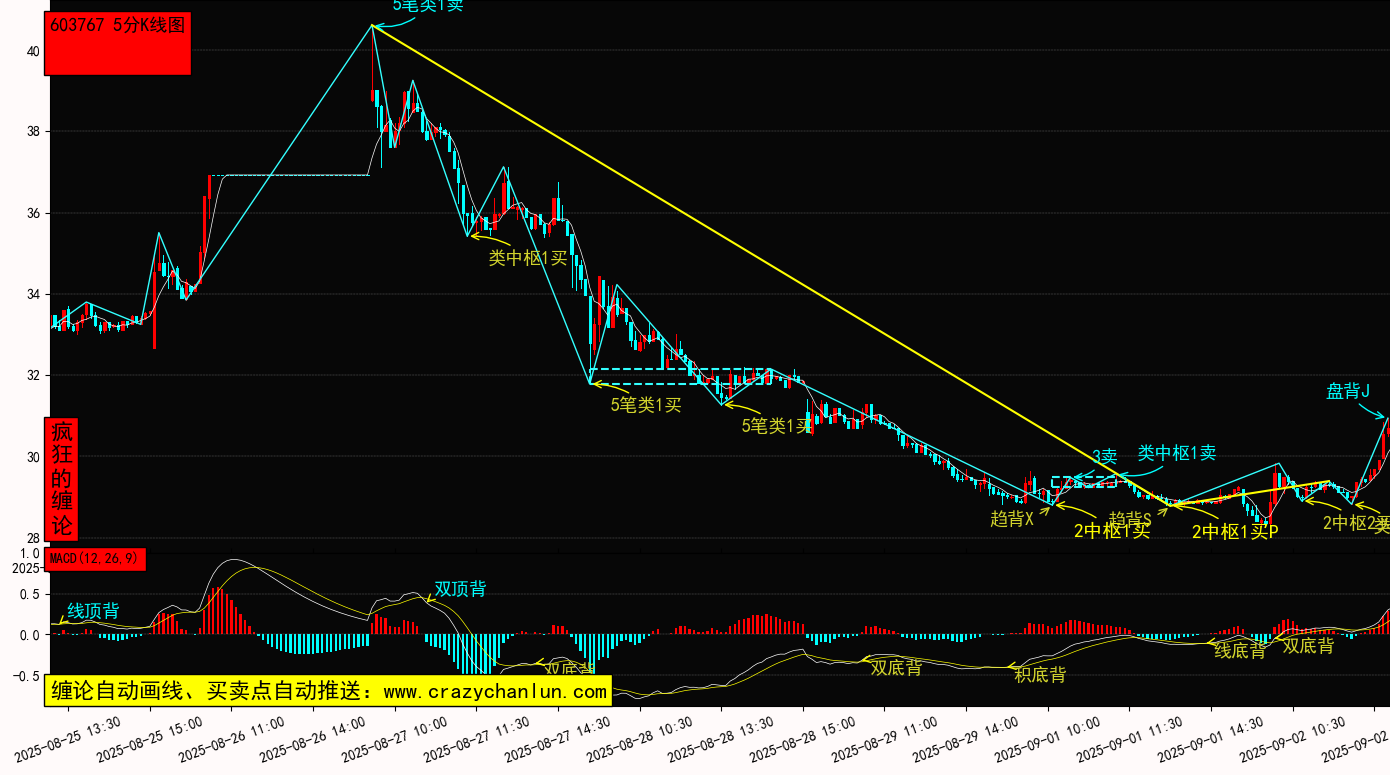Screen dimensions: 1390x775
Task: Click the 3卖 sell point label
Action: tap(1103, 457)
